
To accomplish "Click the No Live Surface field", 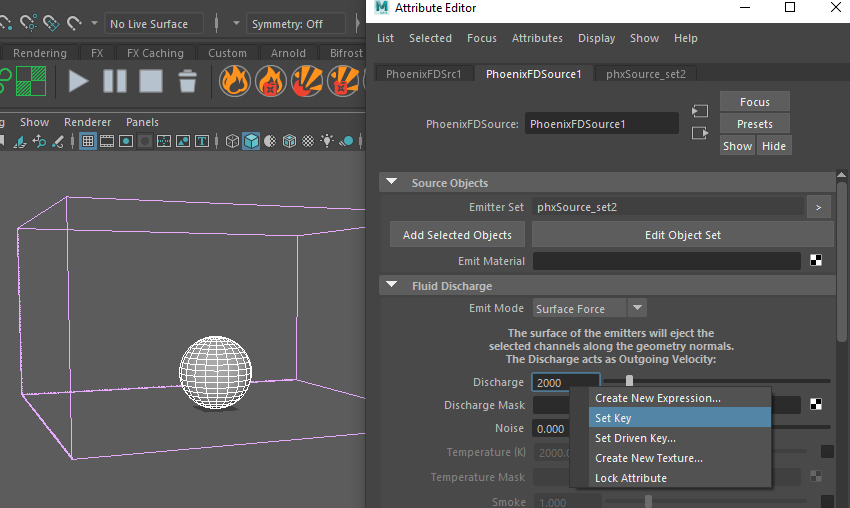I will coord(154,24).
